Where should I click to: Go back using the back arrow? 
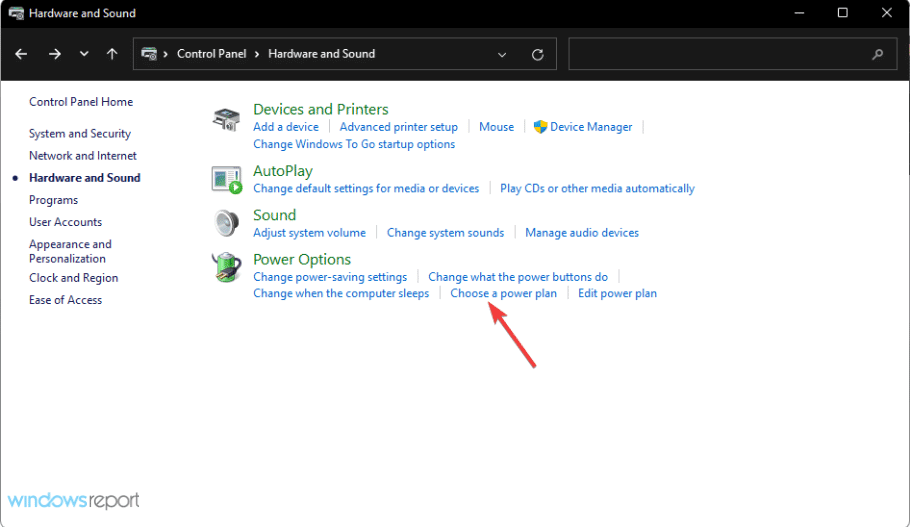(x=21, y=54)
